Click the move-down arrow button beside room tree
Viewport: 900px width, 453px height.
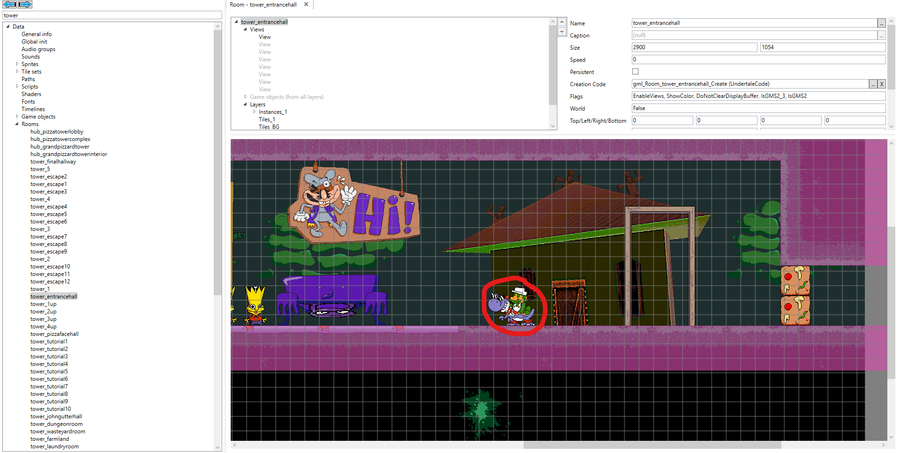(x=562, y=31)
